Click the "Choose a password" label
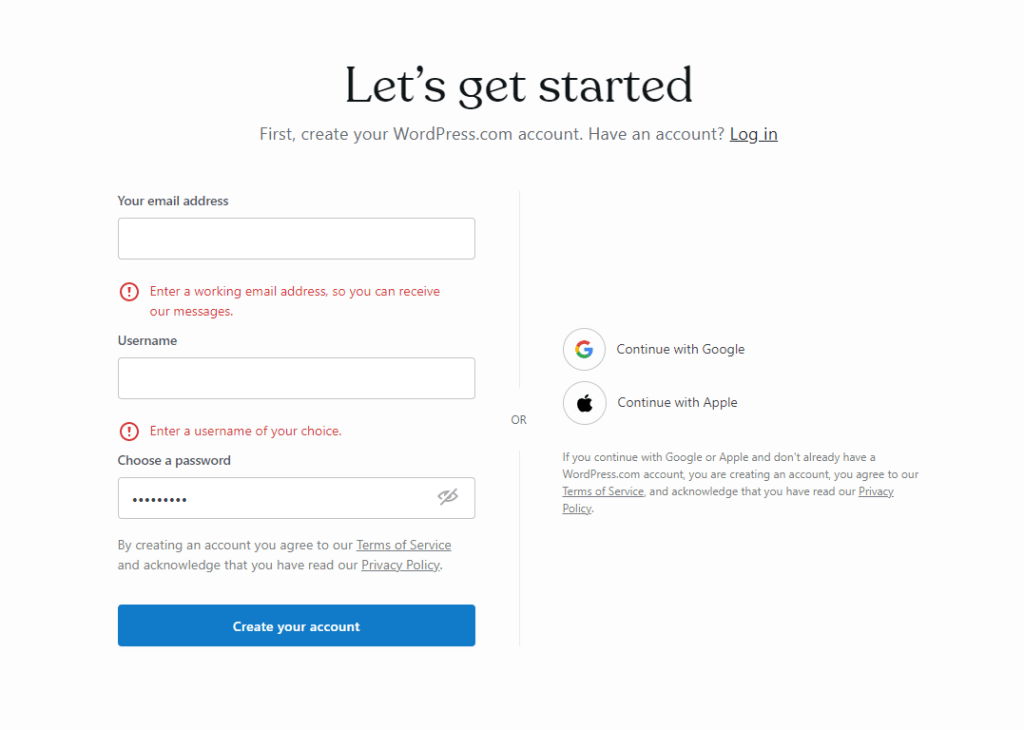The height and width of the screenshot is (730, 1024). [174, 461]
